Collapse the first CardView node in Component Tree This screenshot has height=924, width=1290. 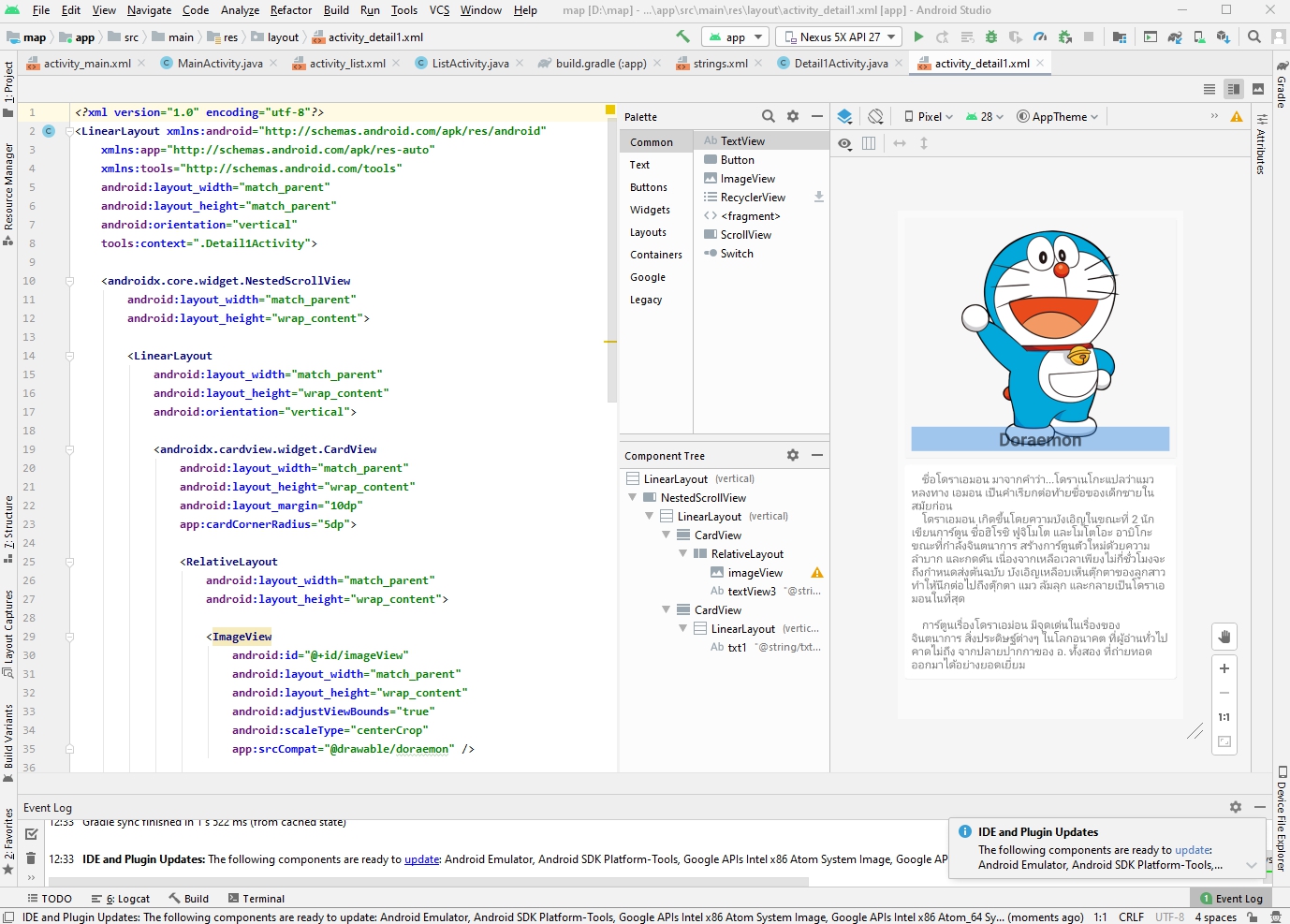(667, 535)
